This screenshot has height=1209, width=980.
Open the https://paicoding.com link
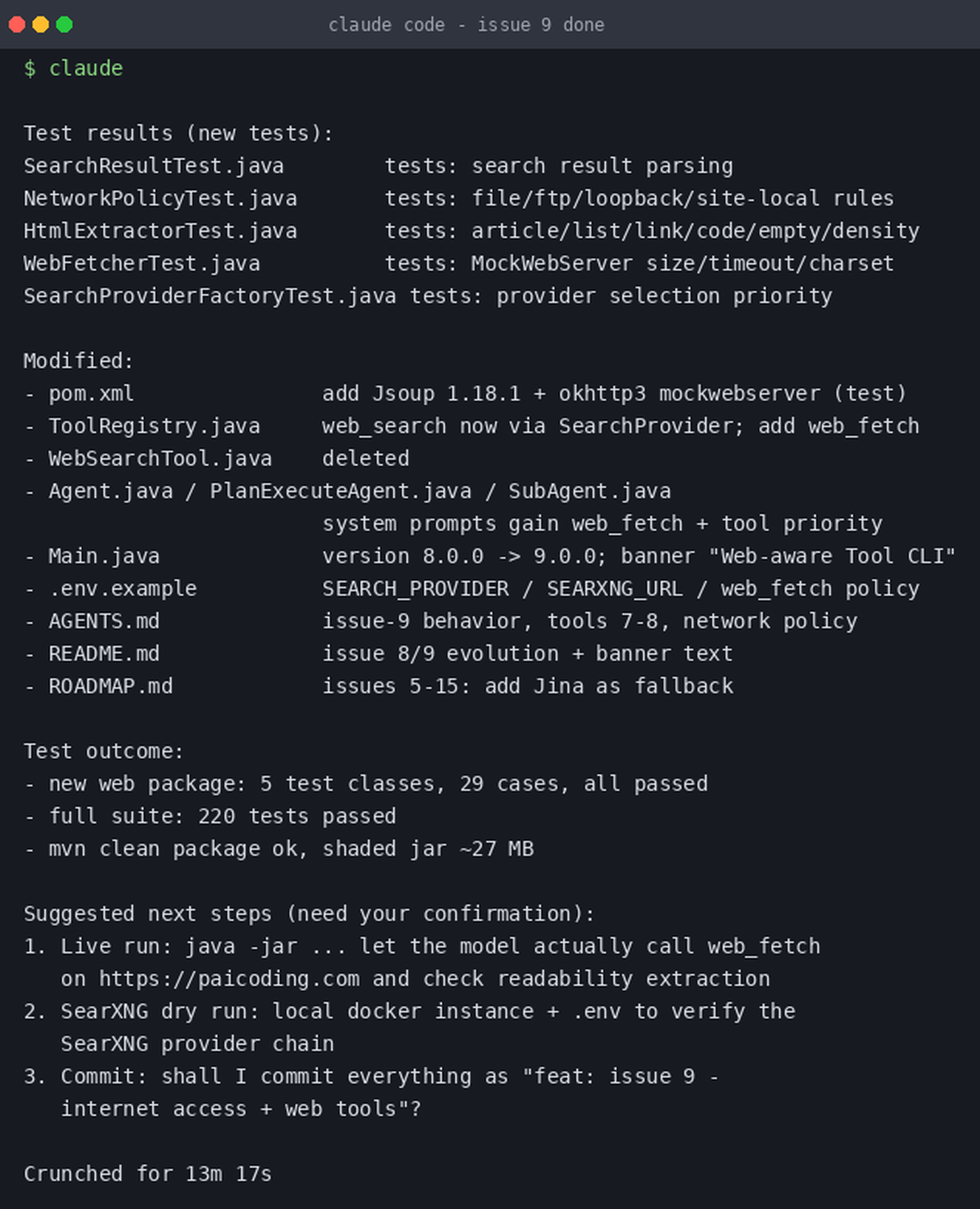click(229, 978)
